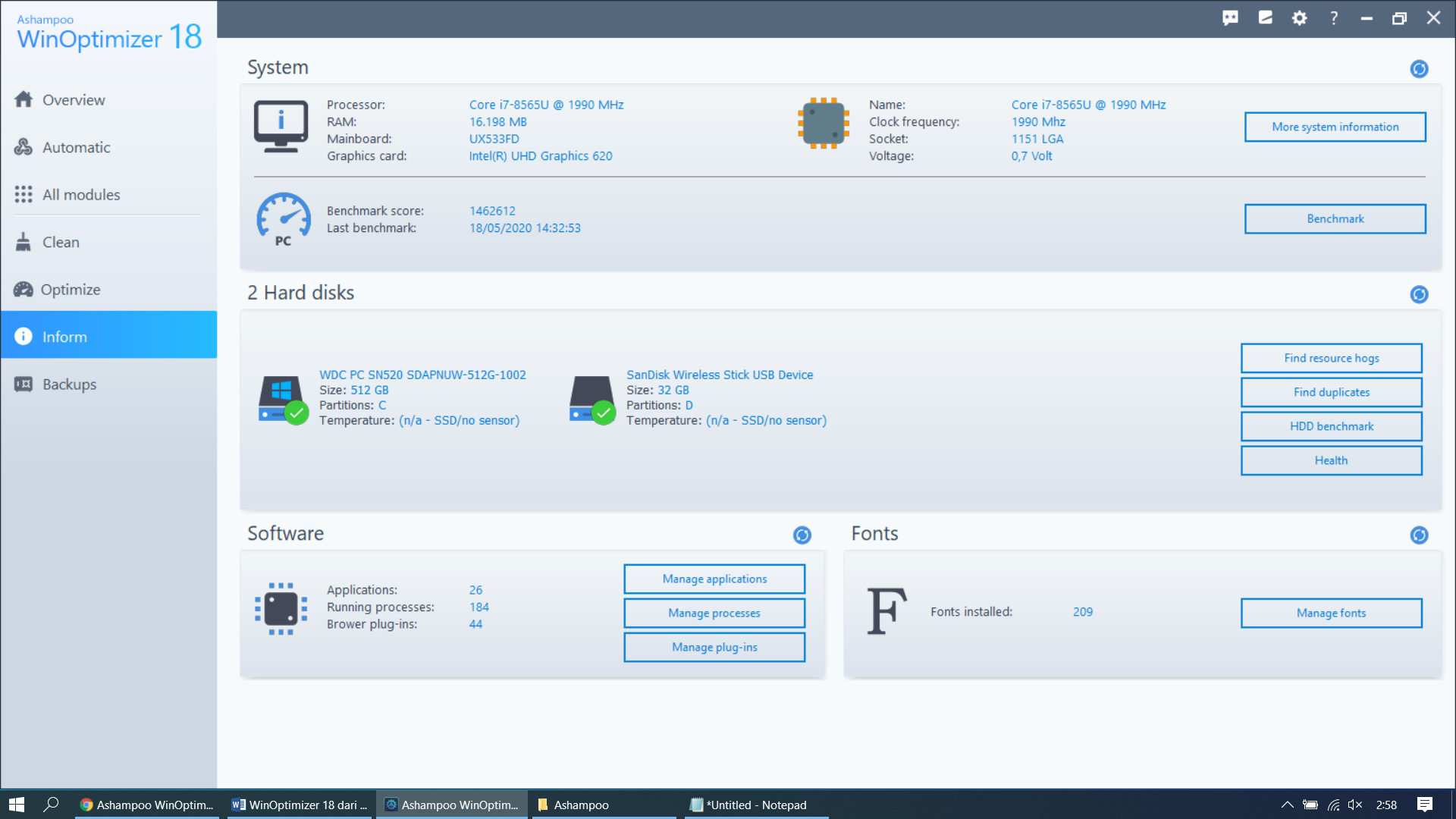
Task: Click the All modules grid icon
Action: pyautogui.click(x=24, y=194)
